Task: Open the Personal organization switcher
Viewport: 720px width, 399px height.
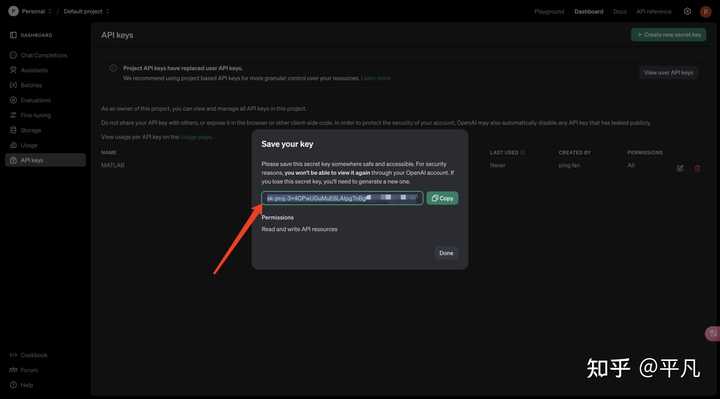Action: 37,11
